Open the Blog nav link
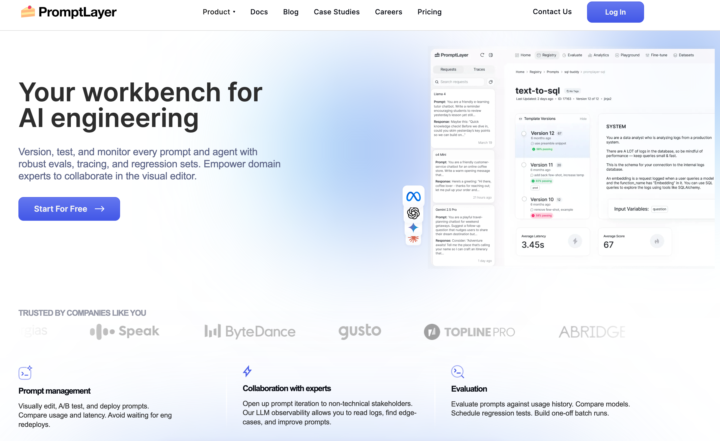 pyautogui.click(x=291, y=12)
